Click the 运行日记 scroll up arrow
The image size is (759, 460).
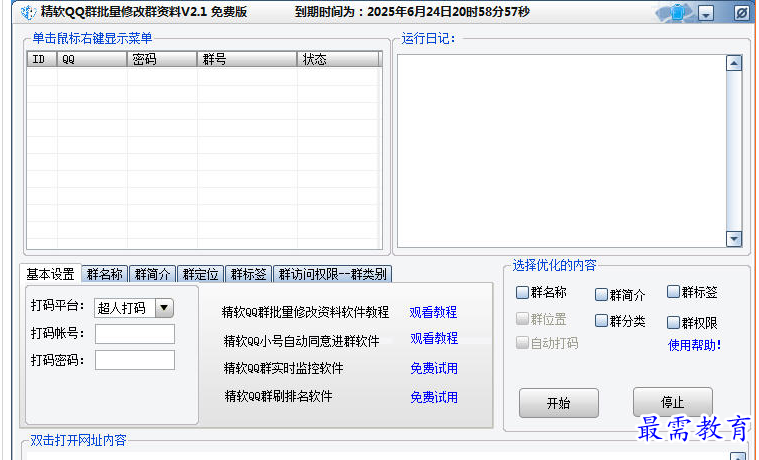point(734,63)
